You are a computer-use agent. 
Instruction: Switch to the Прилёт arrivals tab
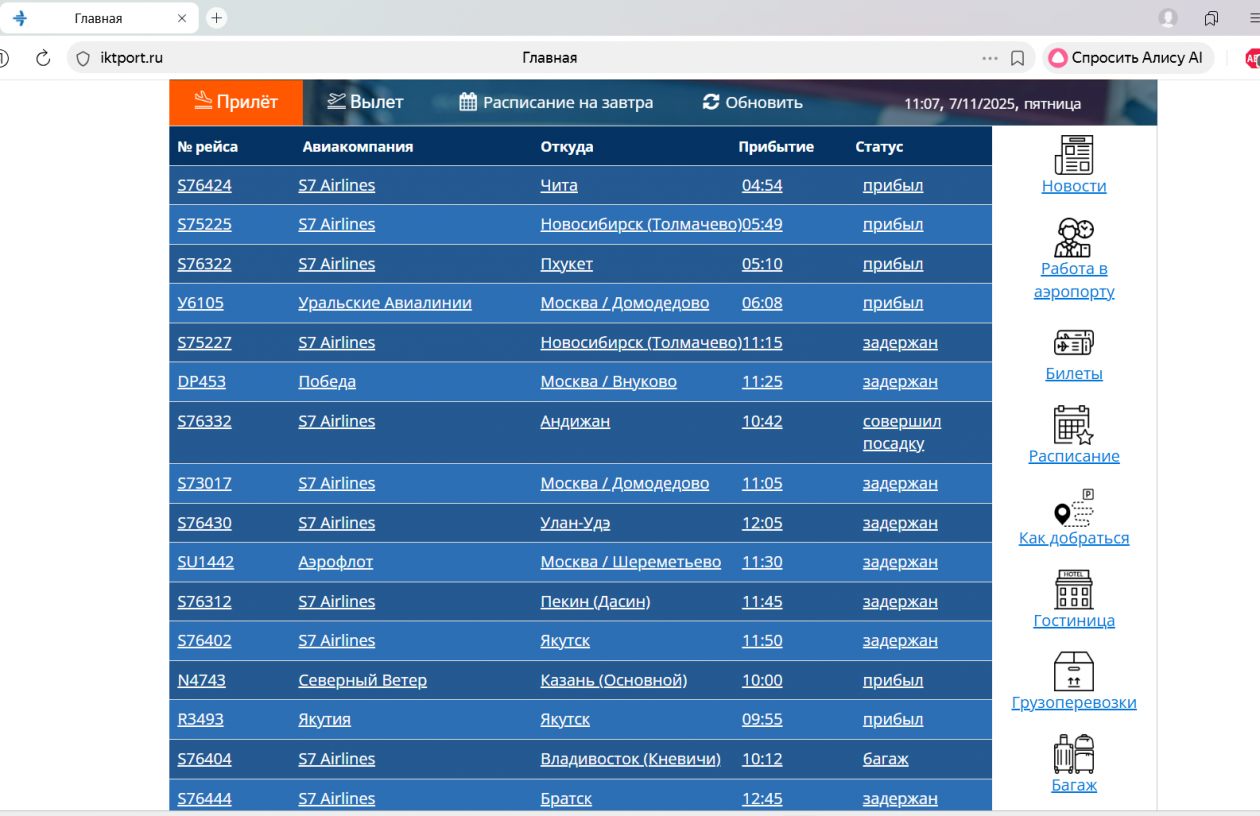236,102
